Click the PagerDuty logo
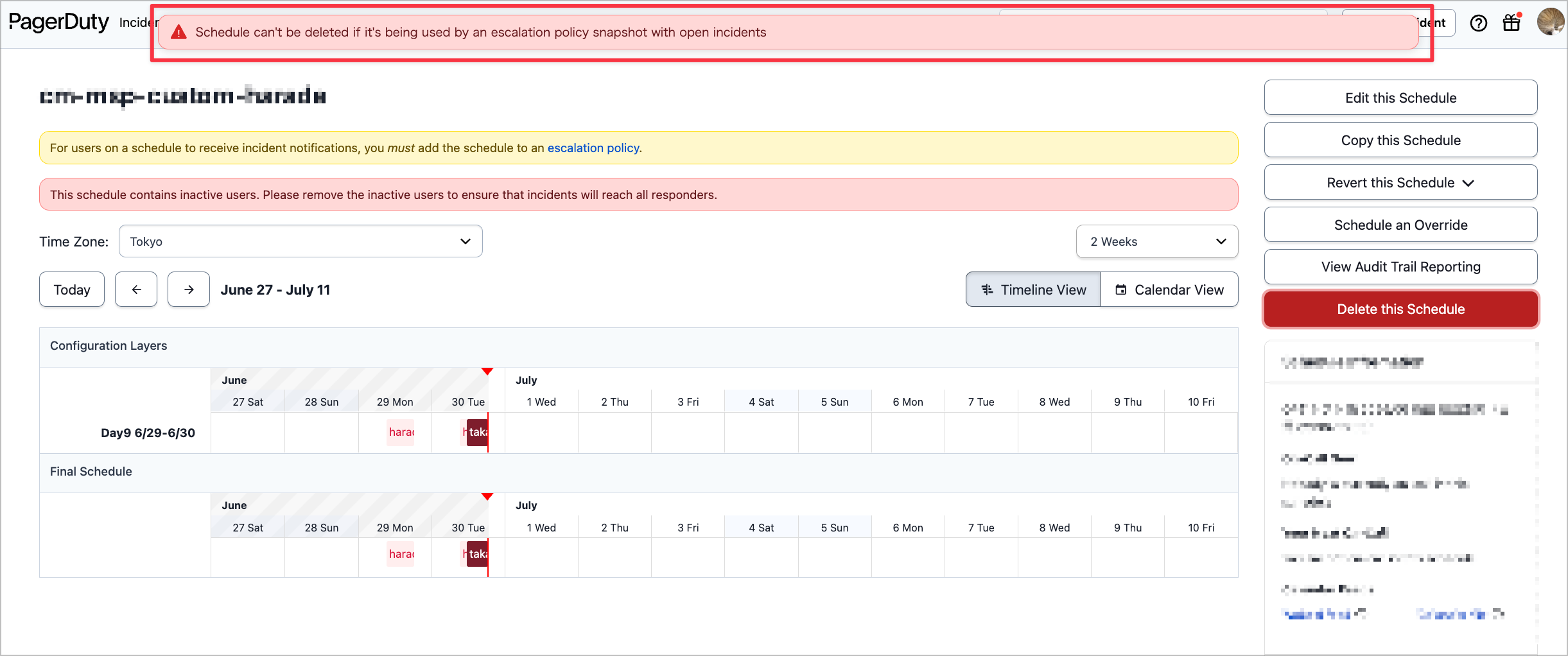Viewport: 1568px width, 656px height. [58, 22]
